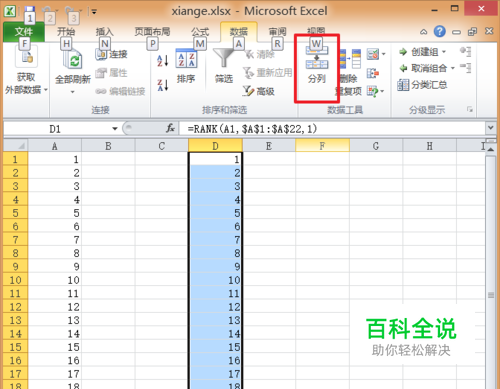The width and height of the screenshot is (500, 389).
Task: Click the Sort Z to A descending icon
Action: (163, 85)
